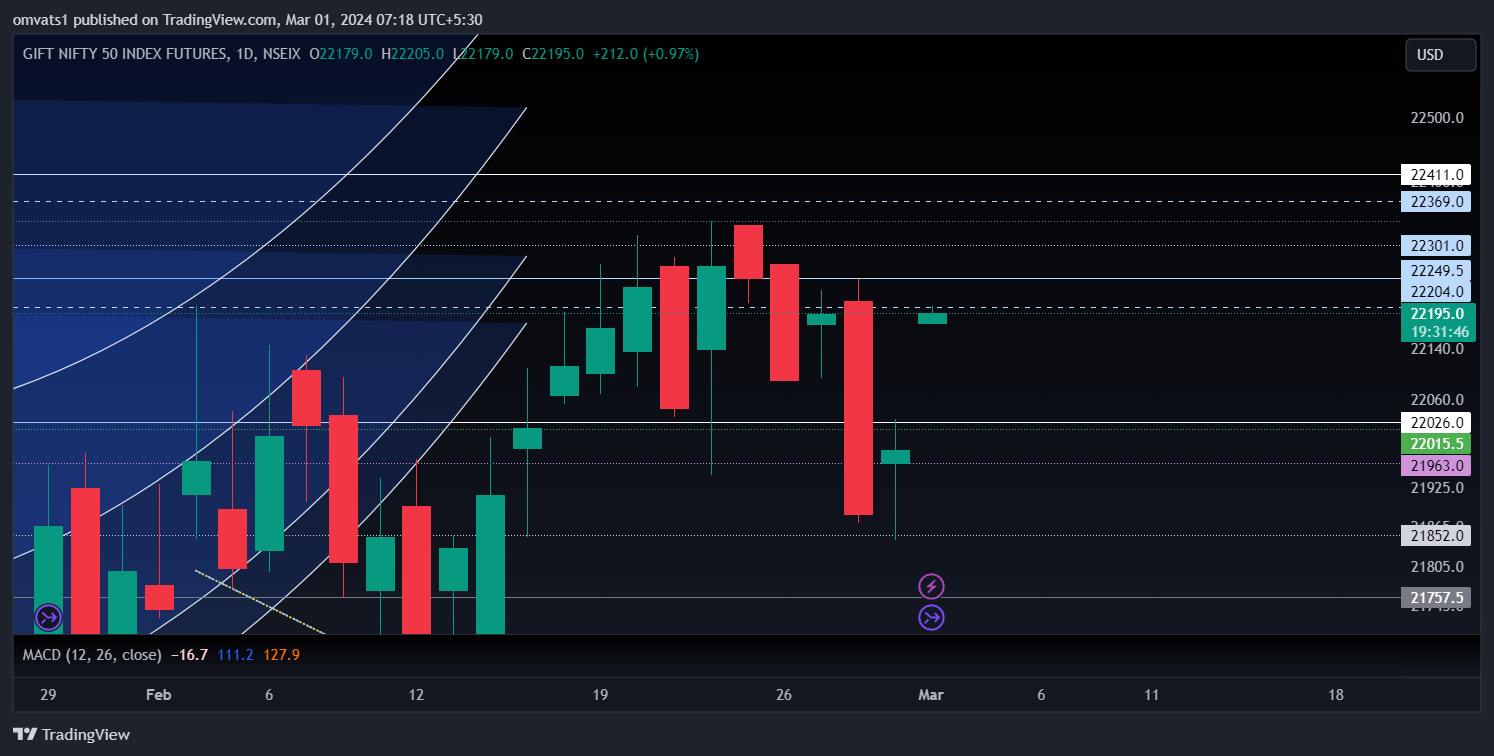Select the MACD (12, 26, close) indicator label
This screenshot has height=756, width=1494.
[x=92, y=655]
